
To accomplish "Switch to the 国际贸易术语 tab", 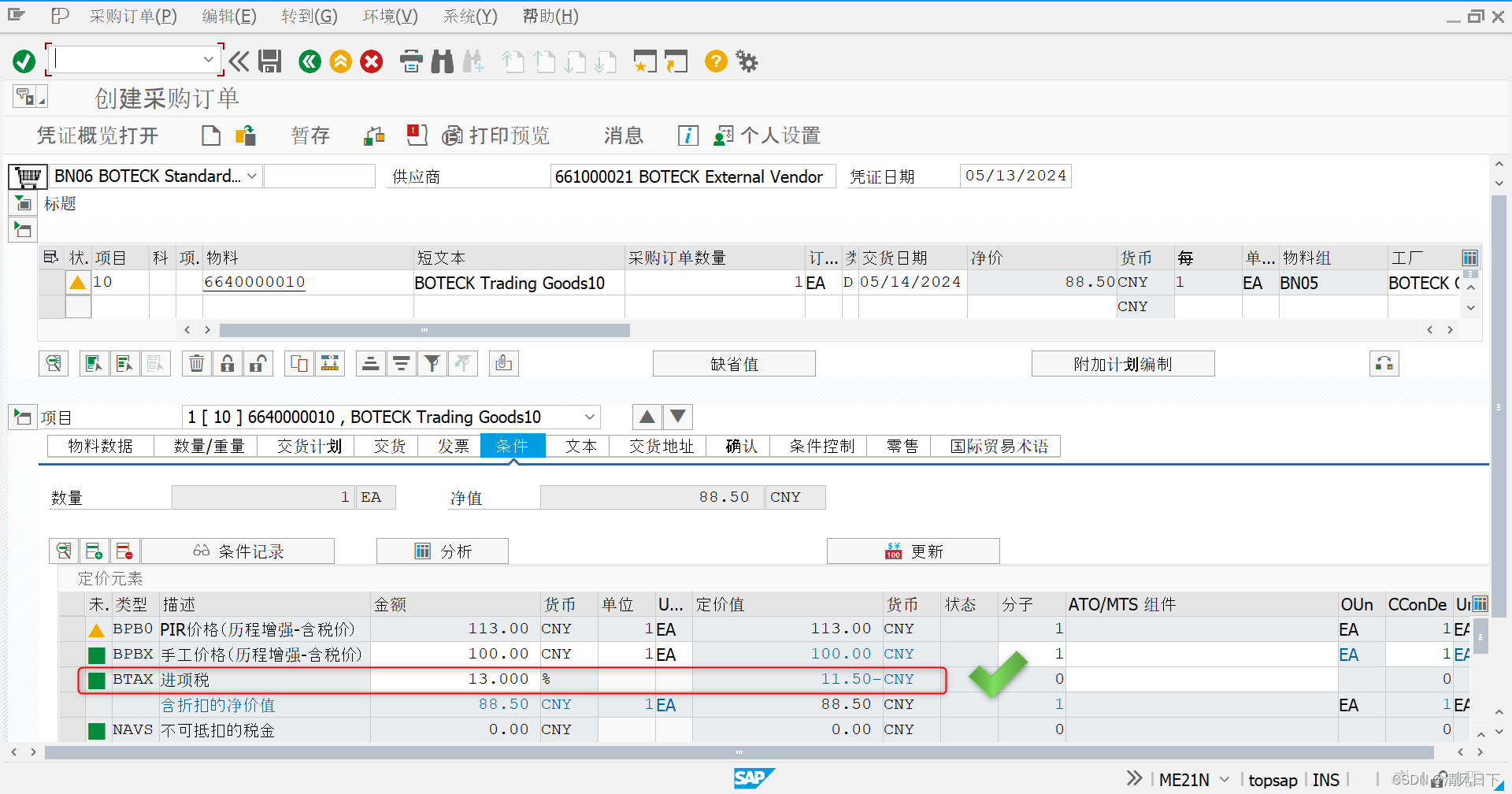I will [x=999, y=446].
